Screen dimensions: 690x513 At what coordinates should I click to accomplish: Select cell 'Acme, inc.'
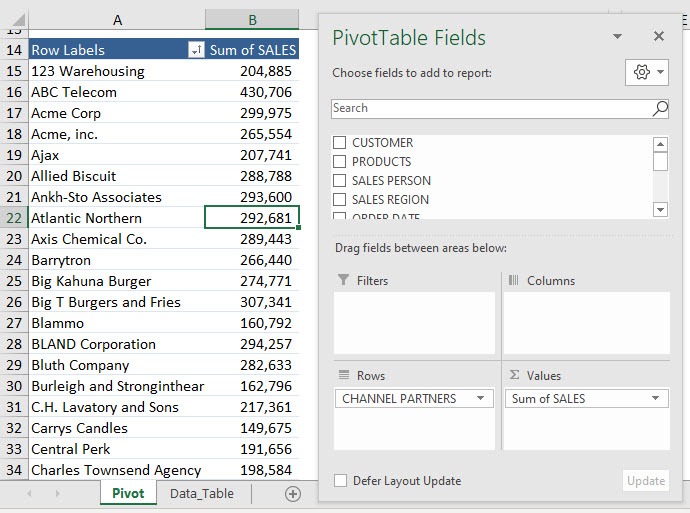(117, 134)
